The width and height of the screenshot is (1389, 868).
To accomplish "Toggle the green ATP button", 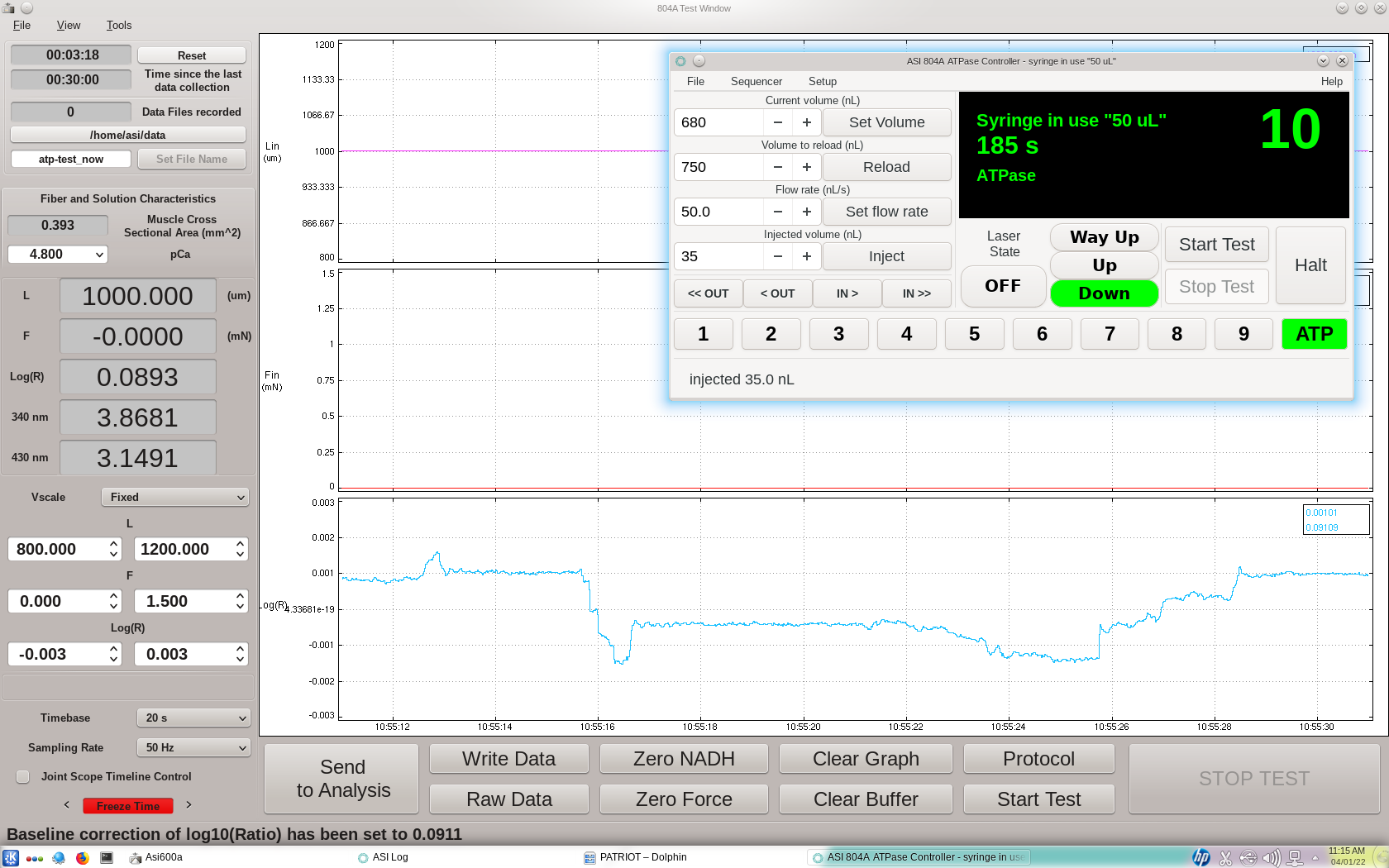I will click(1314, 334).
